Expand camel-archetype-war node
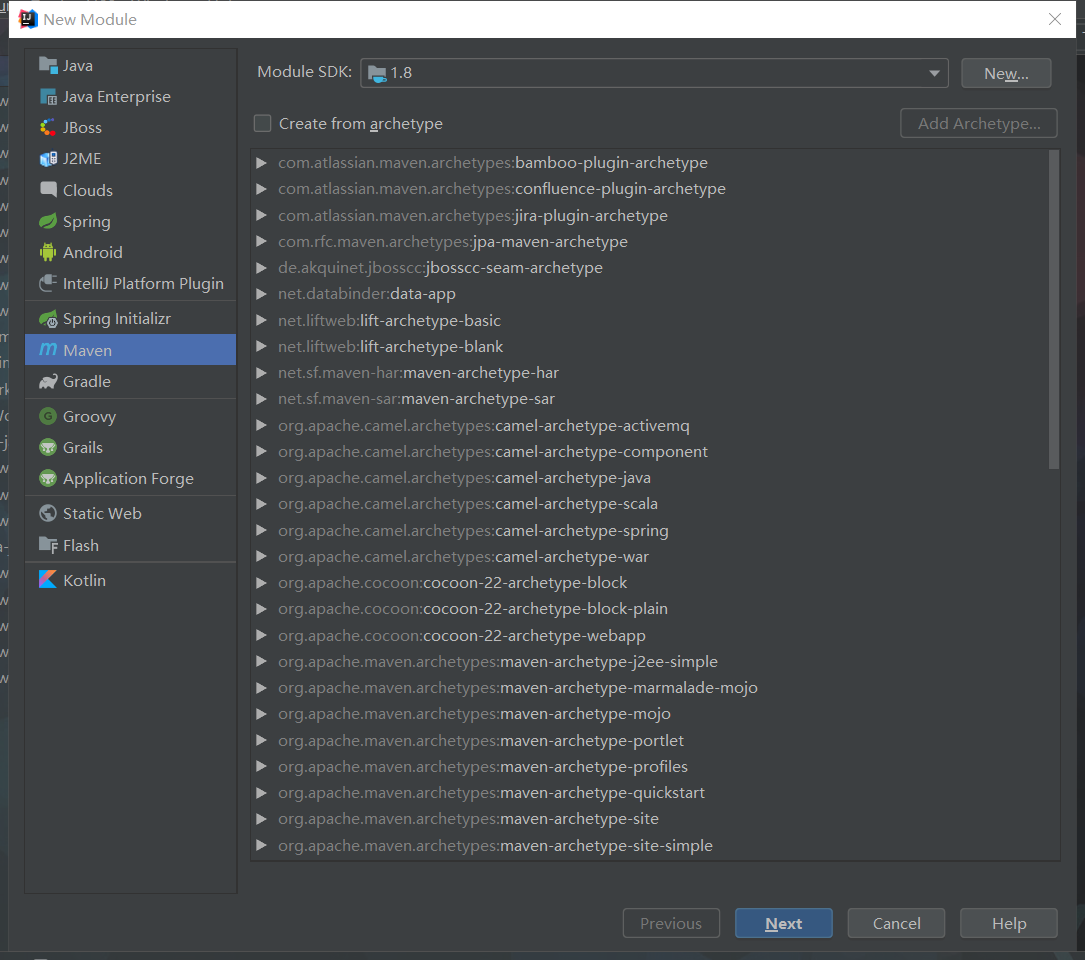The image size is (1085, 960). click(262, 557)
